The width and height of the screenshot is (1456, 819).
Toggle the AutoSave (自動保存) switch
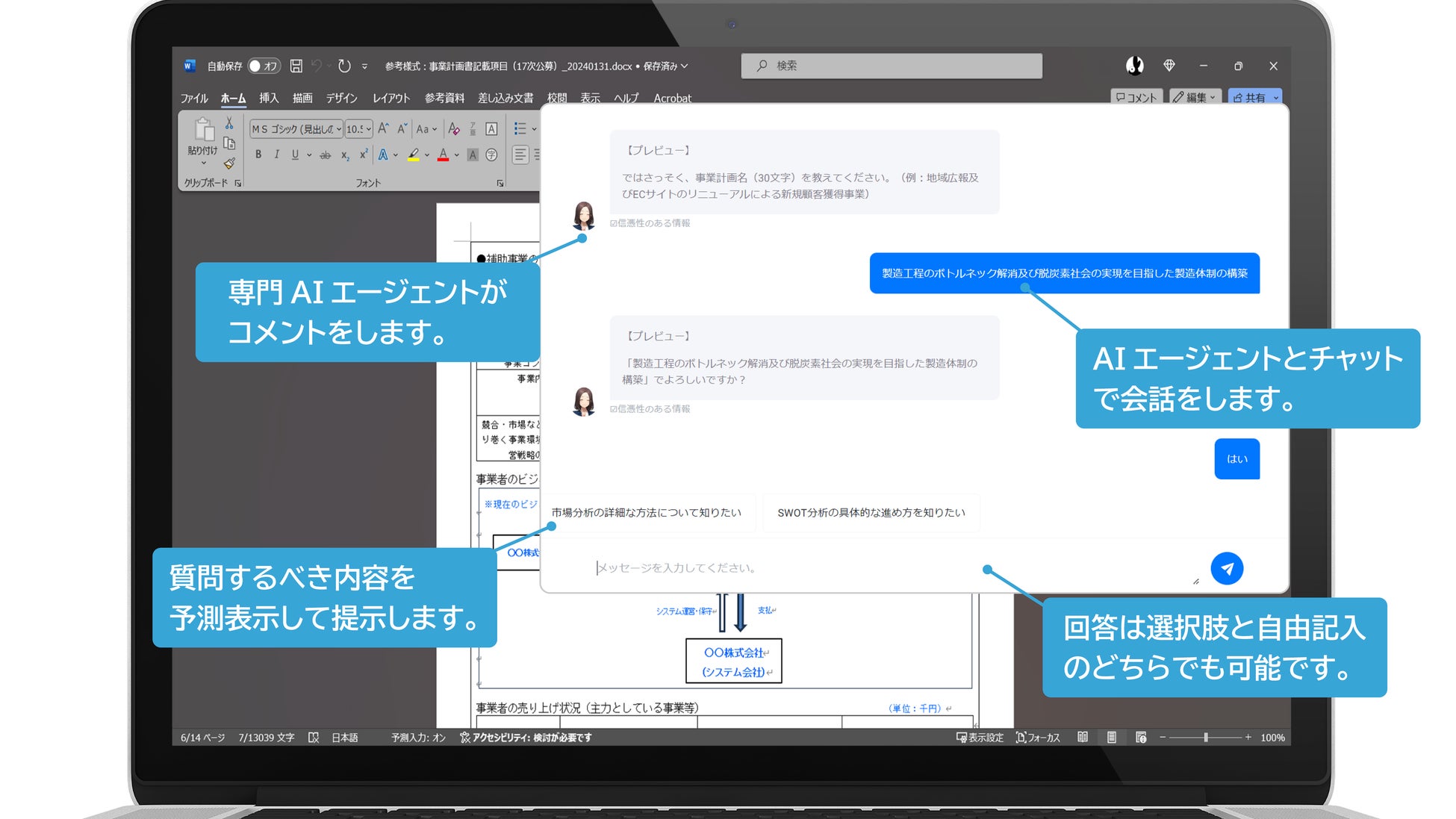point(263,66)
